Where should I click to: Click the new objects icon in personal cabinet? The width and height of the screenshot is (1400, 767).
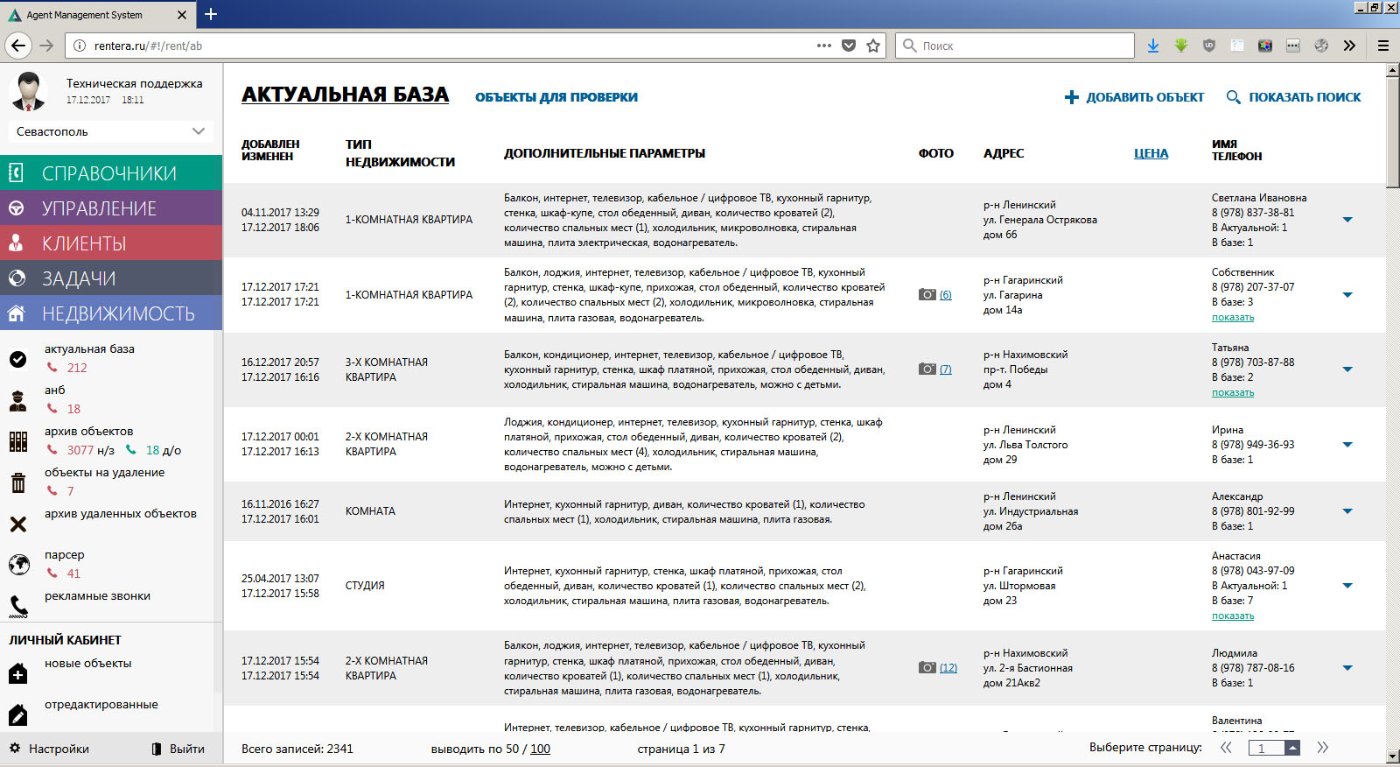tap(18, 674)
